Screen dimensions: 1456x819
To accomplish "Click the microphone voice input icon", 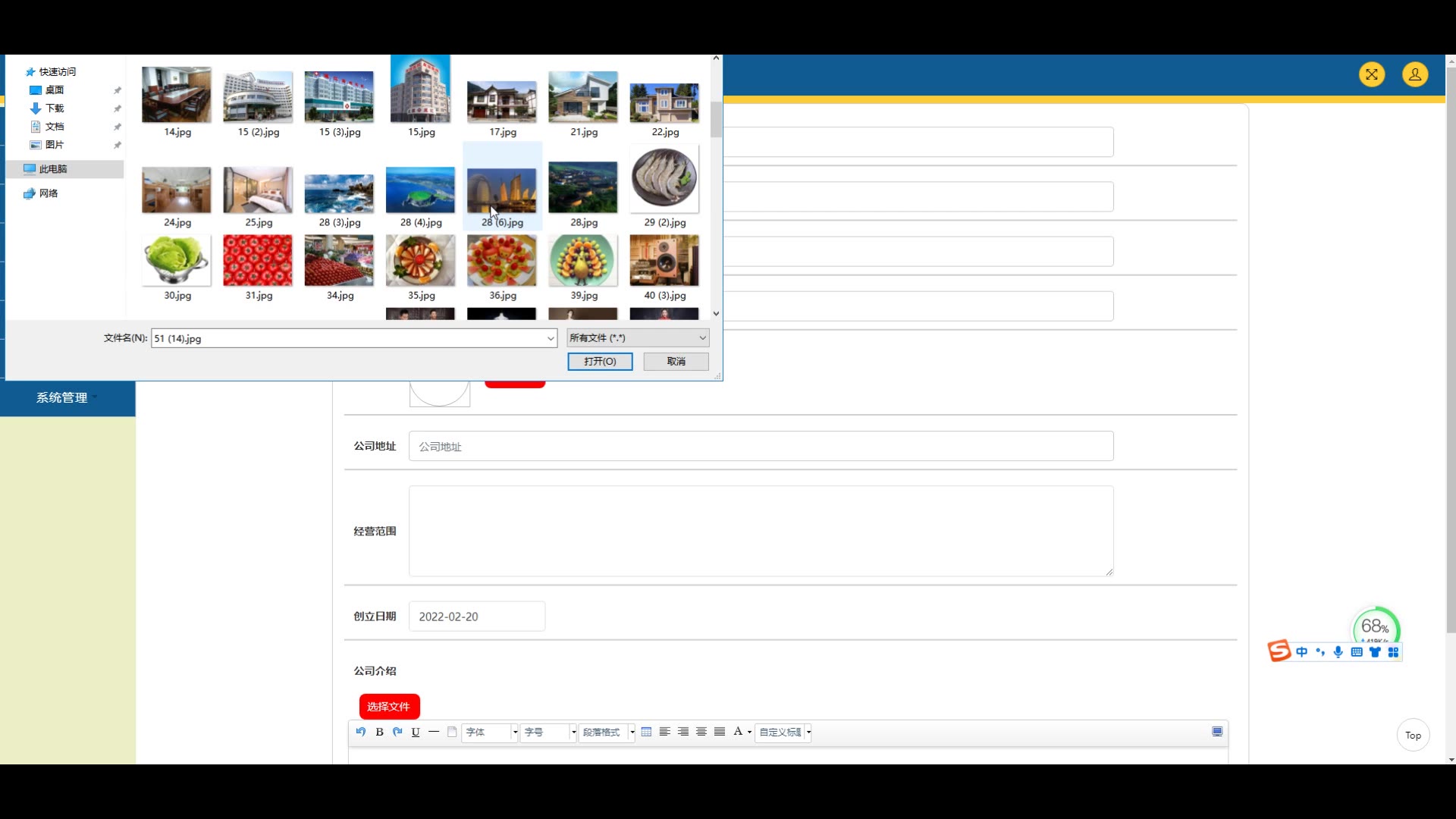I will tap(1338, 652).
